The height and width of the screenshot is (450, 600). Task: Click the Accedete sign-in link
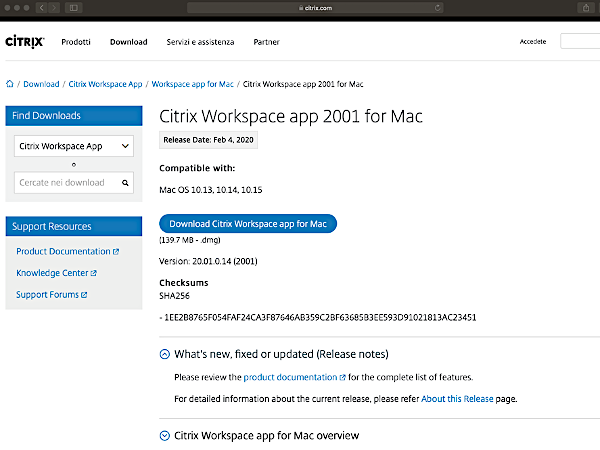(533, 41)
